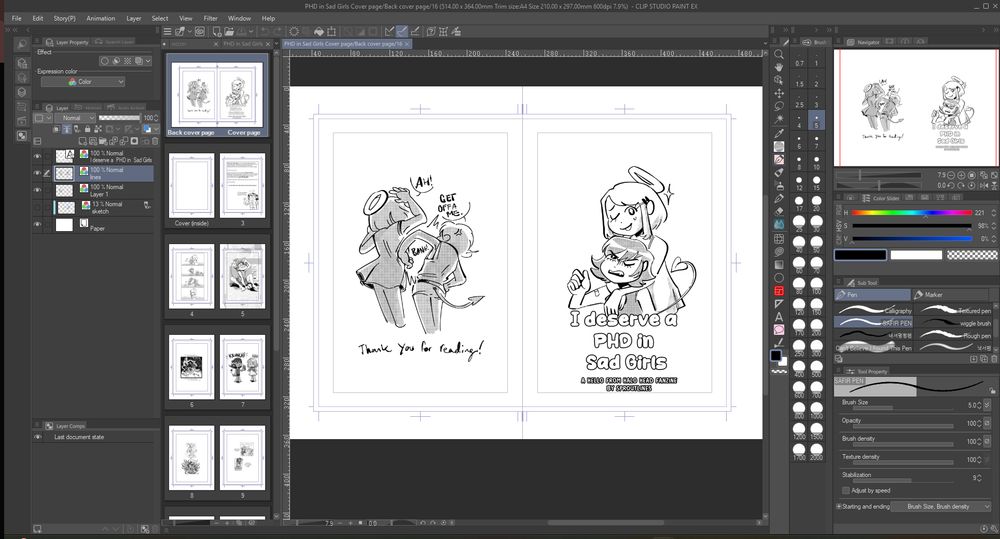Select the 'Textured pen' sub tool
1000x539 pixels.
click(955, 310)
